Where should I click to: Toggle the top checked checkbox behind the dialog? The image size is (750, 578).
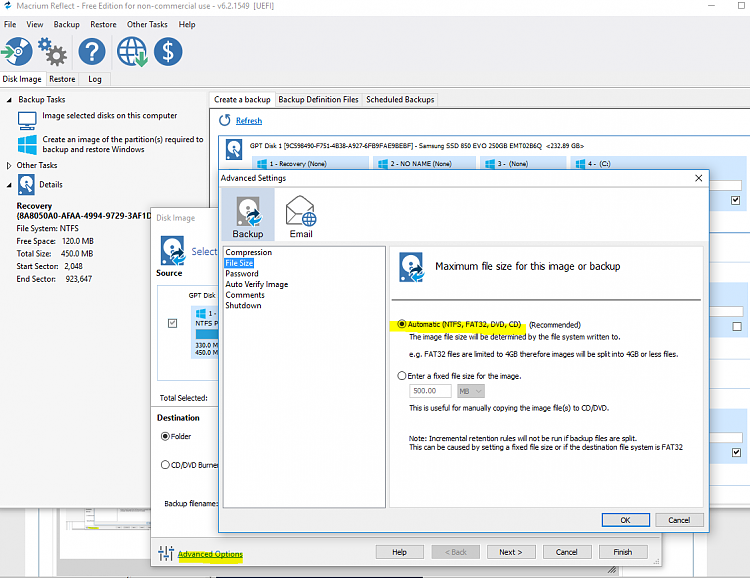[x=736, y=200]
